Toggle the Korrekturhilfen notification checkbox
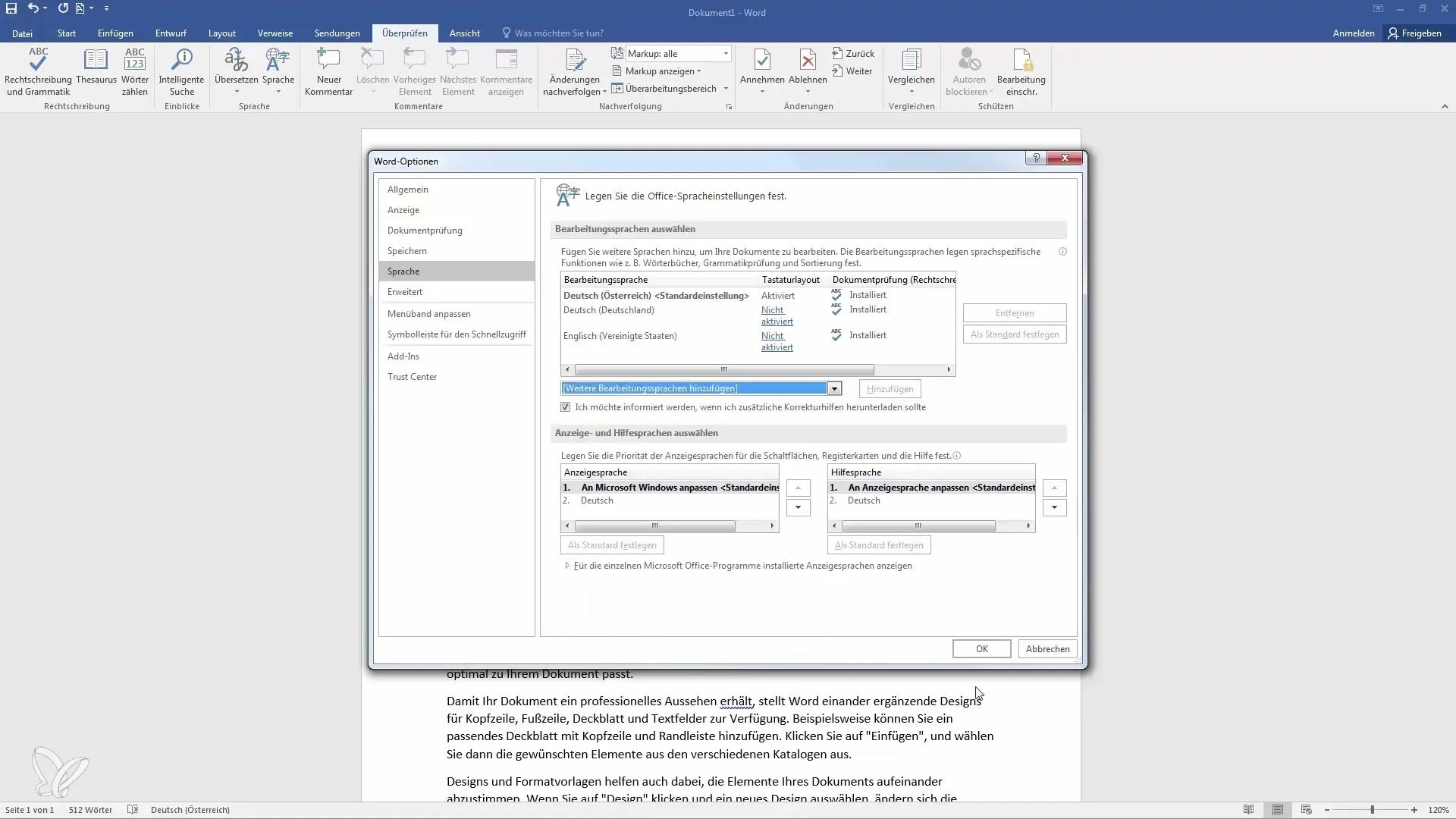The width and height of the screenshot is (1456, 819). (566, 407)
